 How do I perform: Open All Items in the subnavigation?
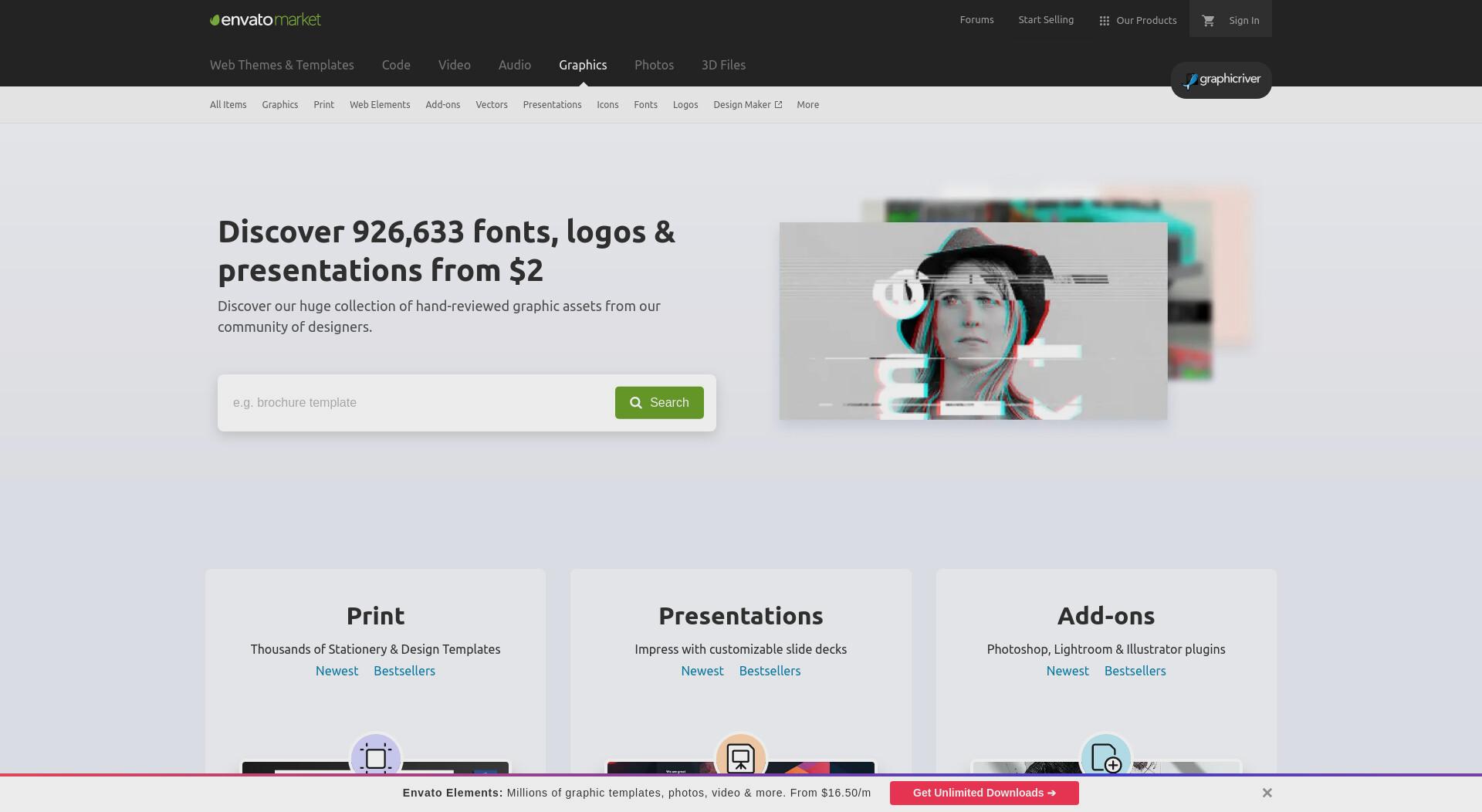228,105
